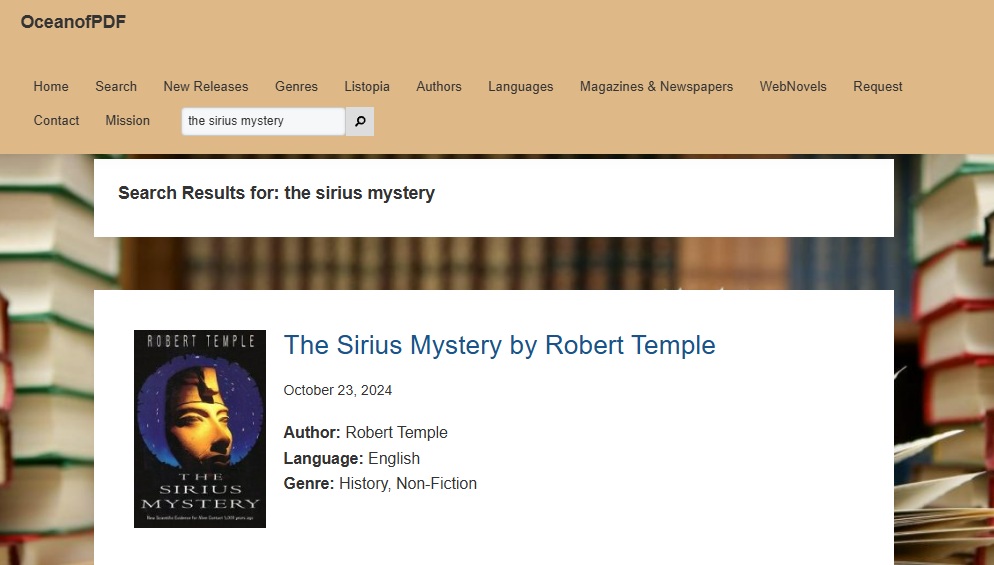
Task: Open the Search page link
Action: pyautogui.click(x=116, y=87)
